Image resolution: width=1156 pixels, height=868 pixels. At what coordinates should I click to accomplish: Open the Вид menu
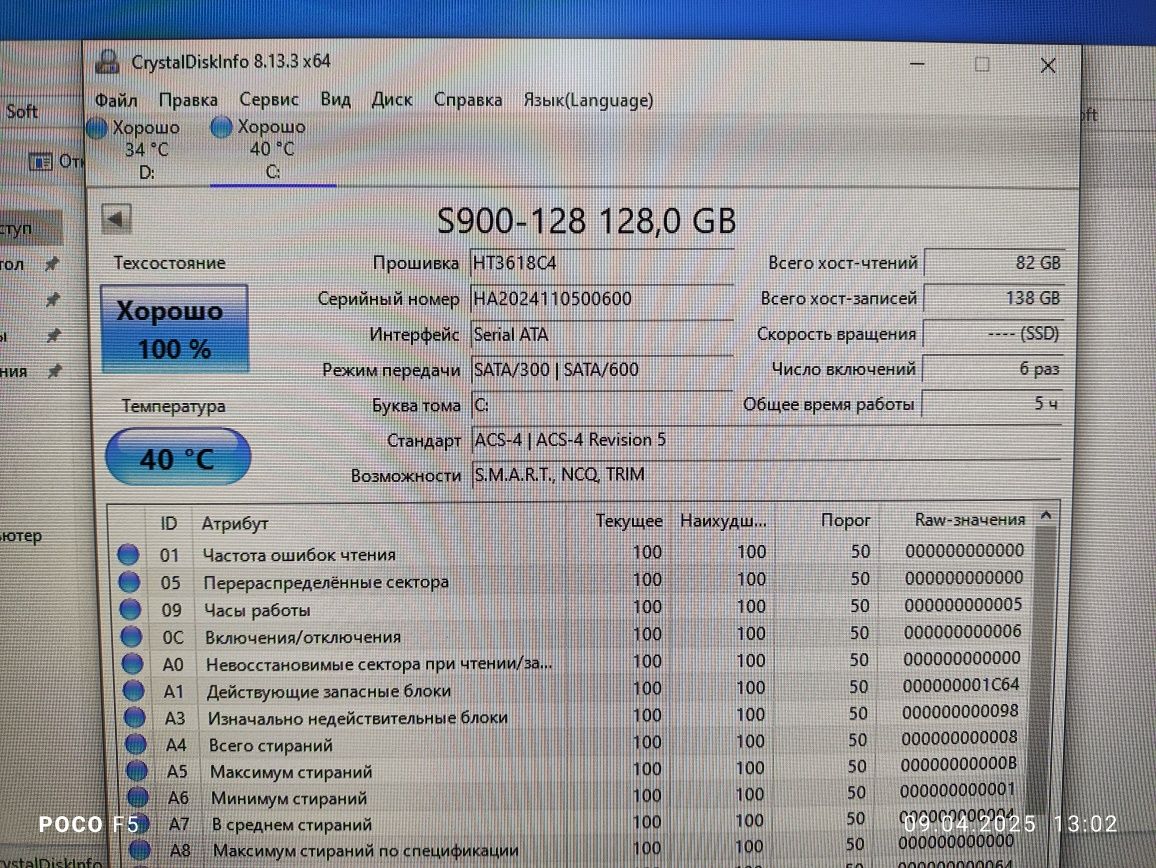(x=335, y=99)
